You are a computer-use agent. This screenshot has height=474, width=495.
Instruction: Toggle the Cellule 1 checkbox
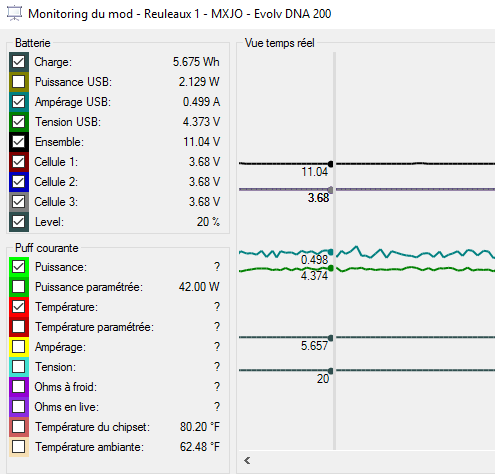(x=19, y=162)
